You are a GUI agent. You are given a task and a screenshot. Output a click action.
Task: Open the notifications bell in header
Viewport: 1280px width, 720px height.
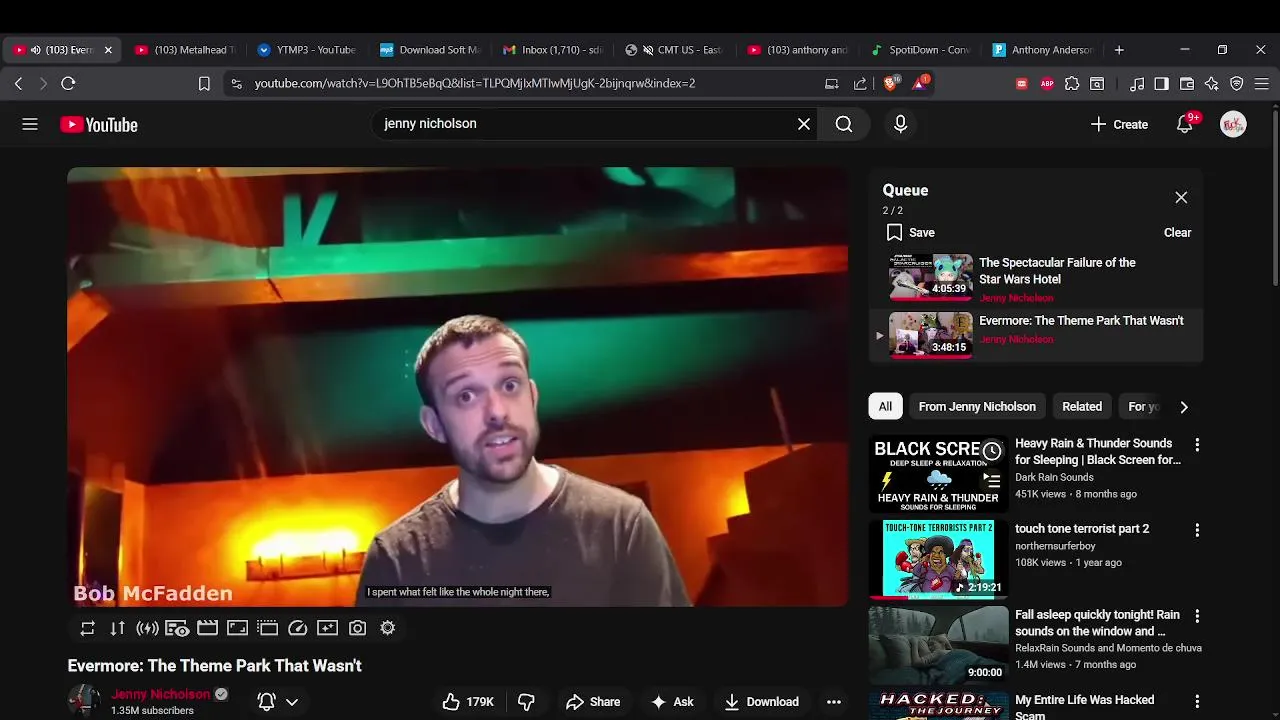[x=1185, y=124]
